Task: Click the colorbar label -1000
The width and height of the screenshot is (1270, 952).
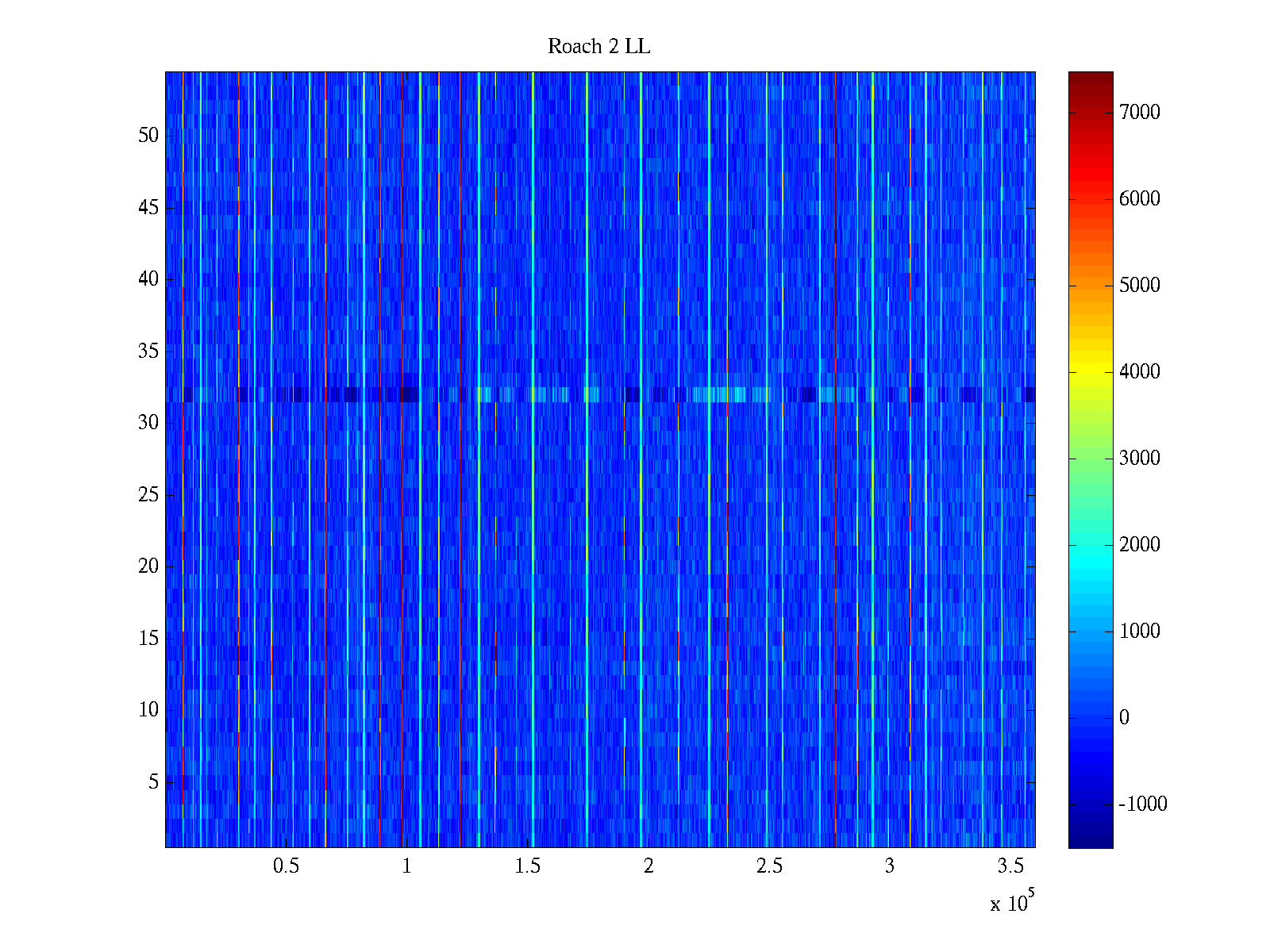Action: pyautogui.click(x=1142, y=804)
